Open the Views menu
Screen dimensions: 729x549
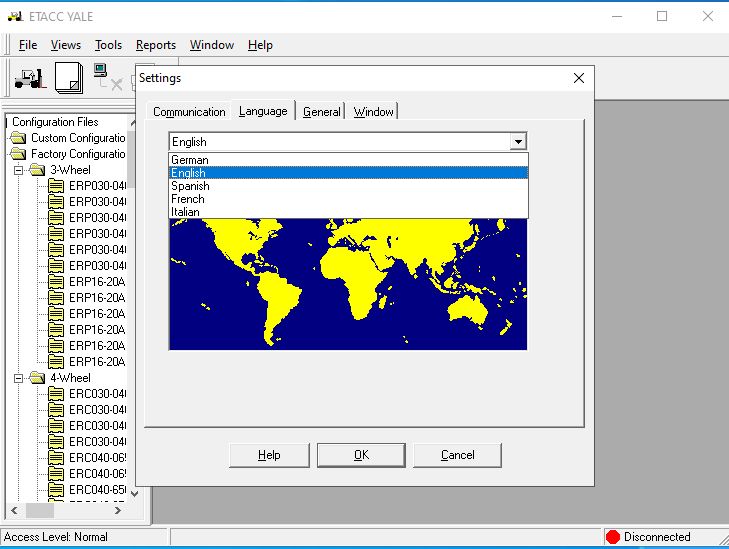click(66, 45)
